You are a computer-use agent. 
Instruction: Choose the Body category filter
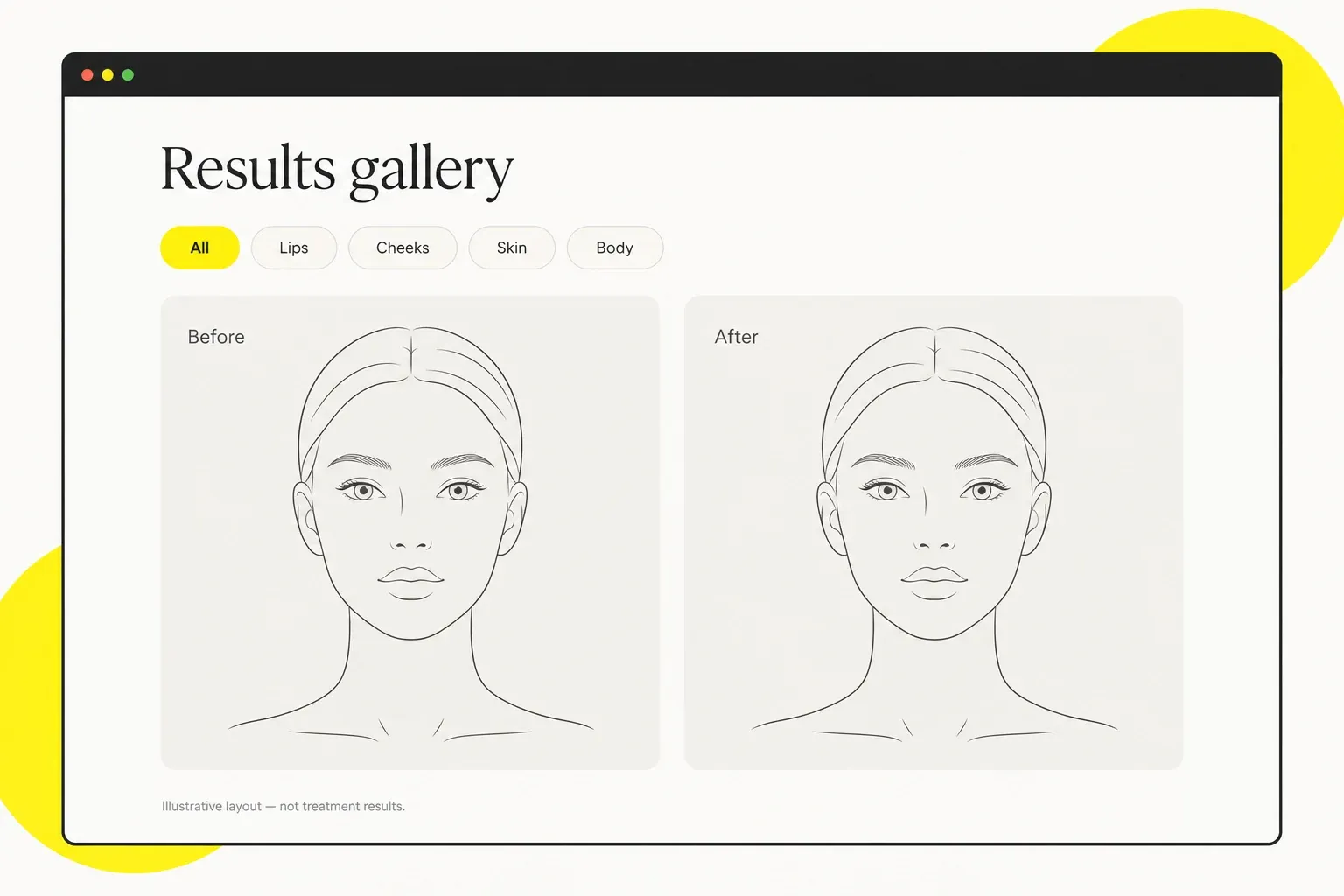click(x=615, y=248)
